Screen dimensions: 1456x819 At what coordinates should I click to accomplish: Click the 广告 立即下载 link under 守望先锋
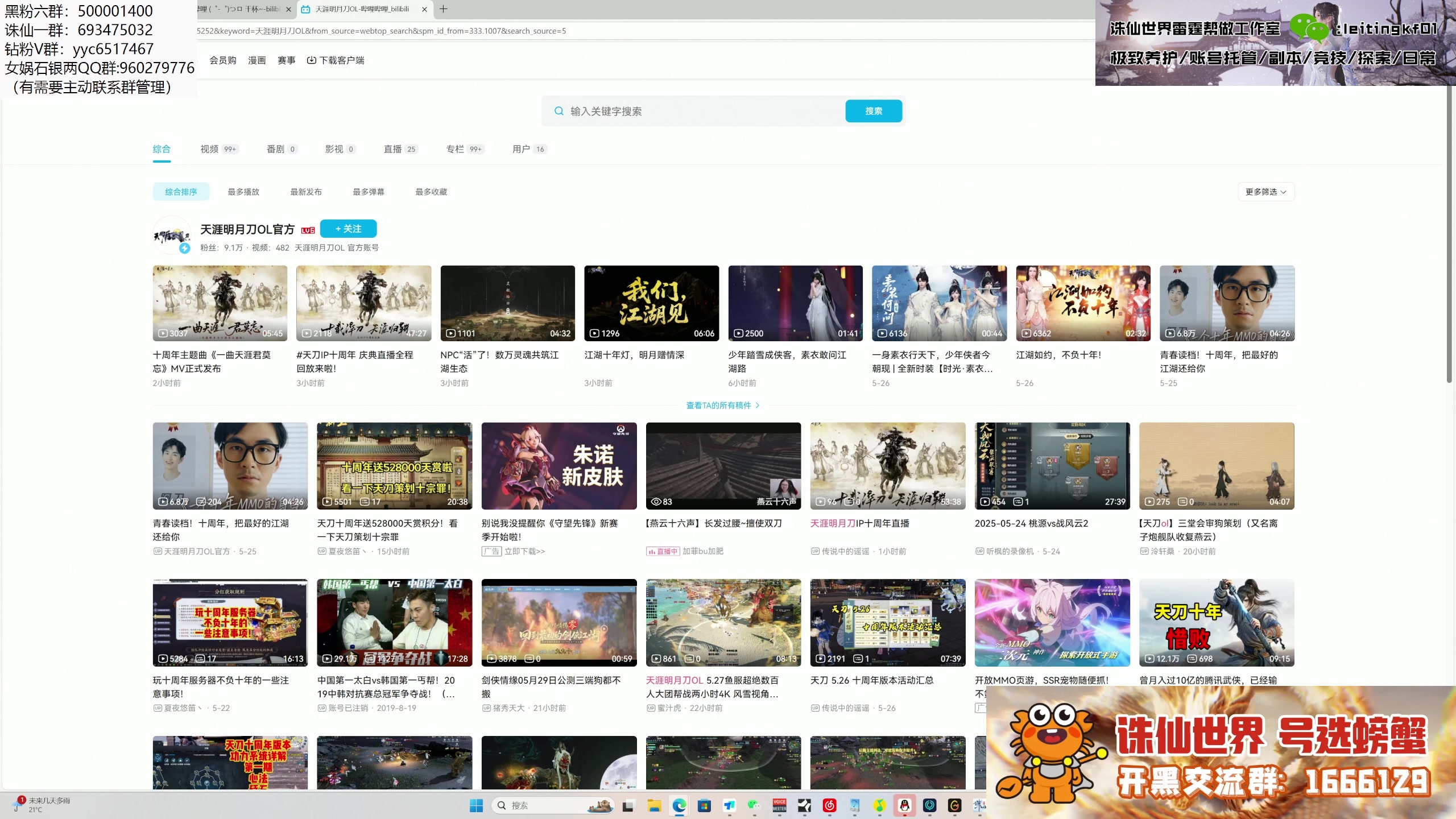click(513, 551)
